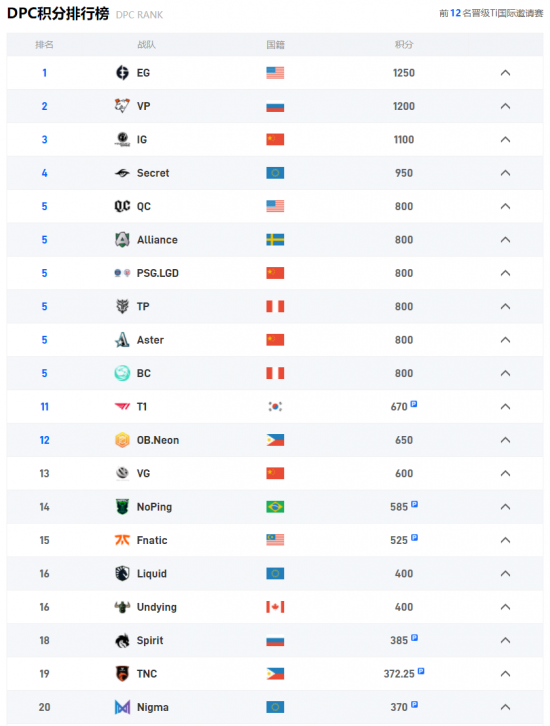Expand the PSG.LGD row details chevron
The image size is (550, 726).
click(x=506, y=273)
